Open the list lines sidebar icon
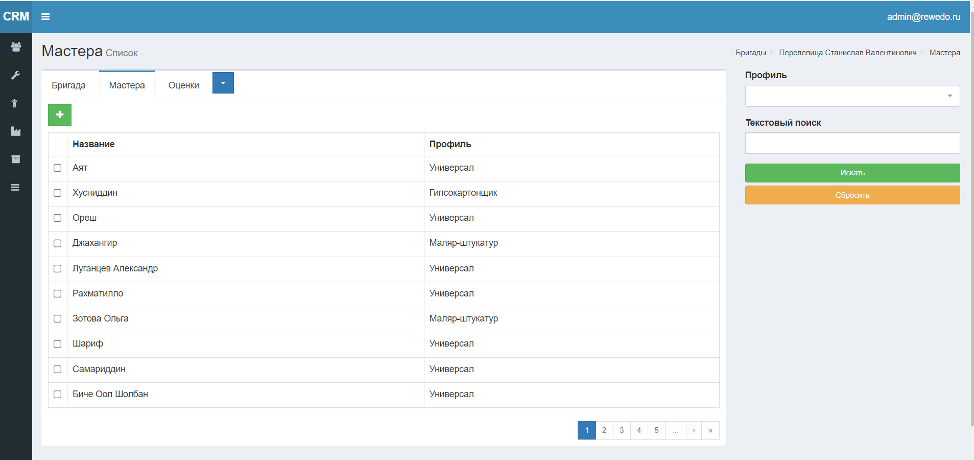 (16, 187)
